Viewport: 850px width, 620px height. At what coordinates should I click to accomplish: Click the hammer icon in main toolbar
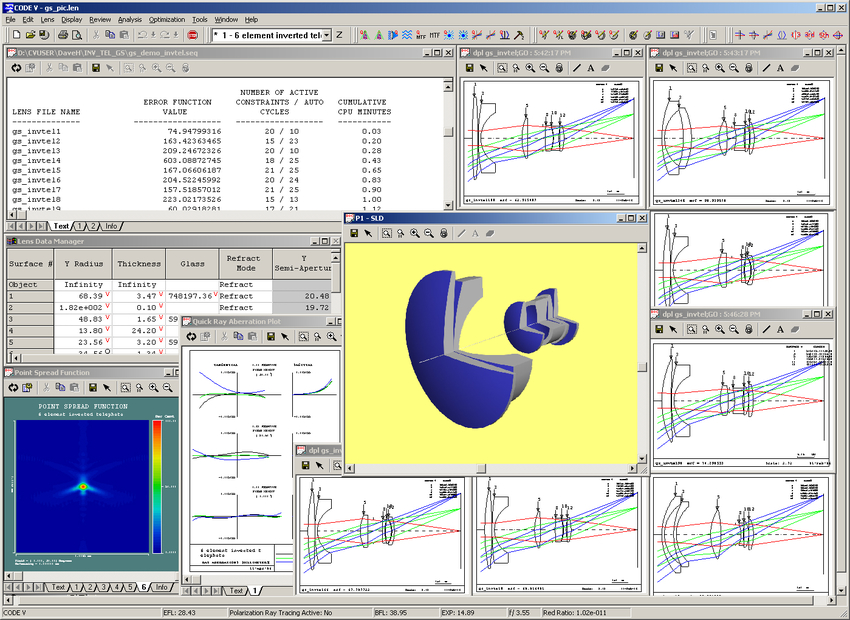pos(519,35)
